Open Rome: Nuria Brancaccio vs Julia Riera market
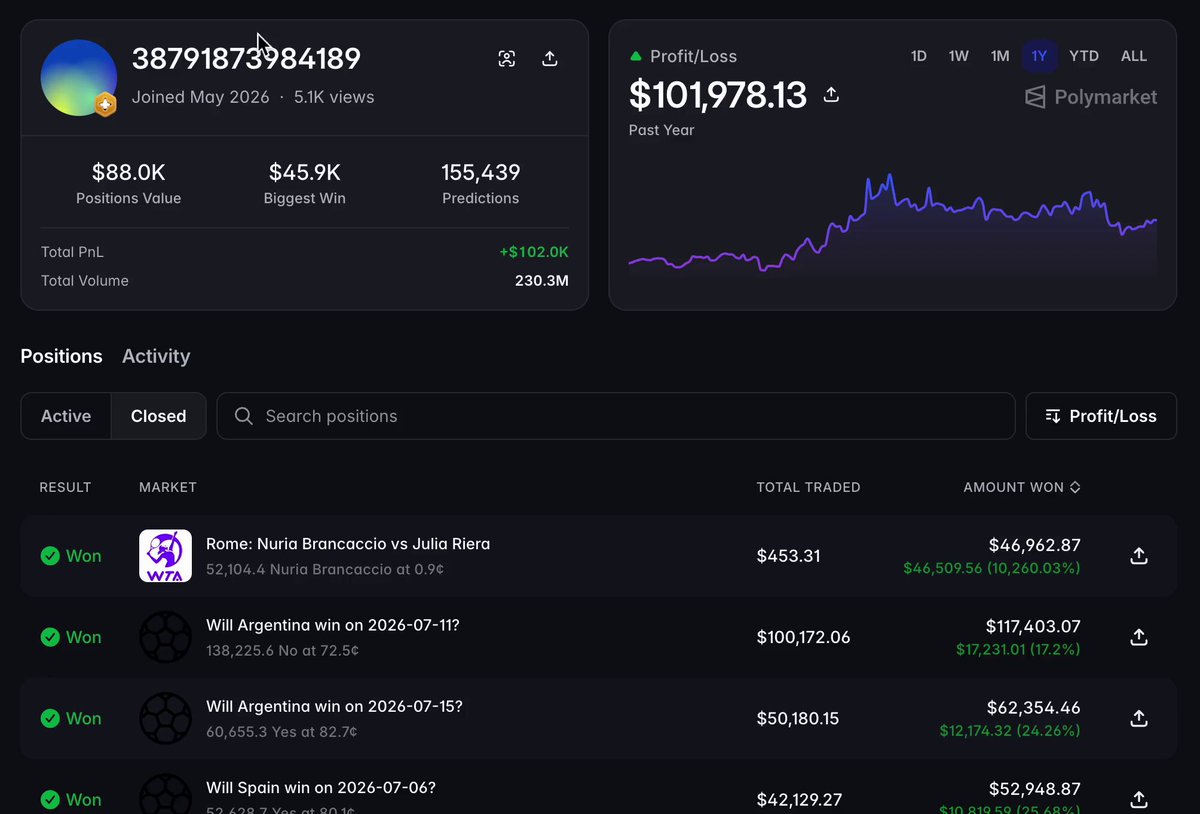1200x814 pixels. pos(348,544)
